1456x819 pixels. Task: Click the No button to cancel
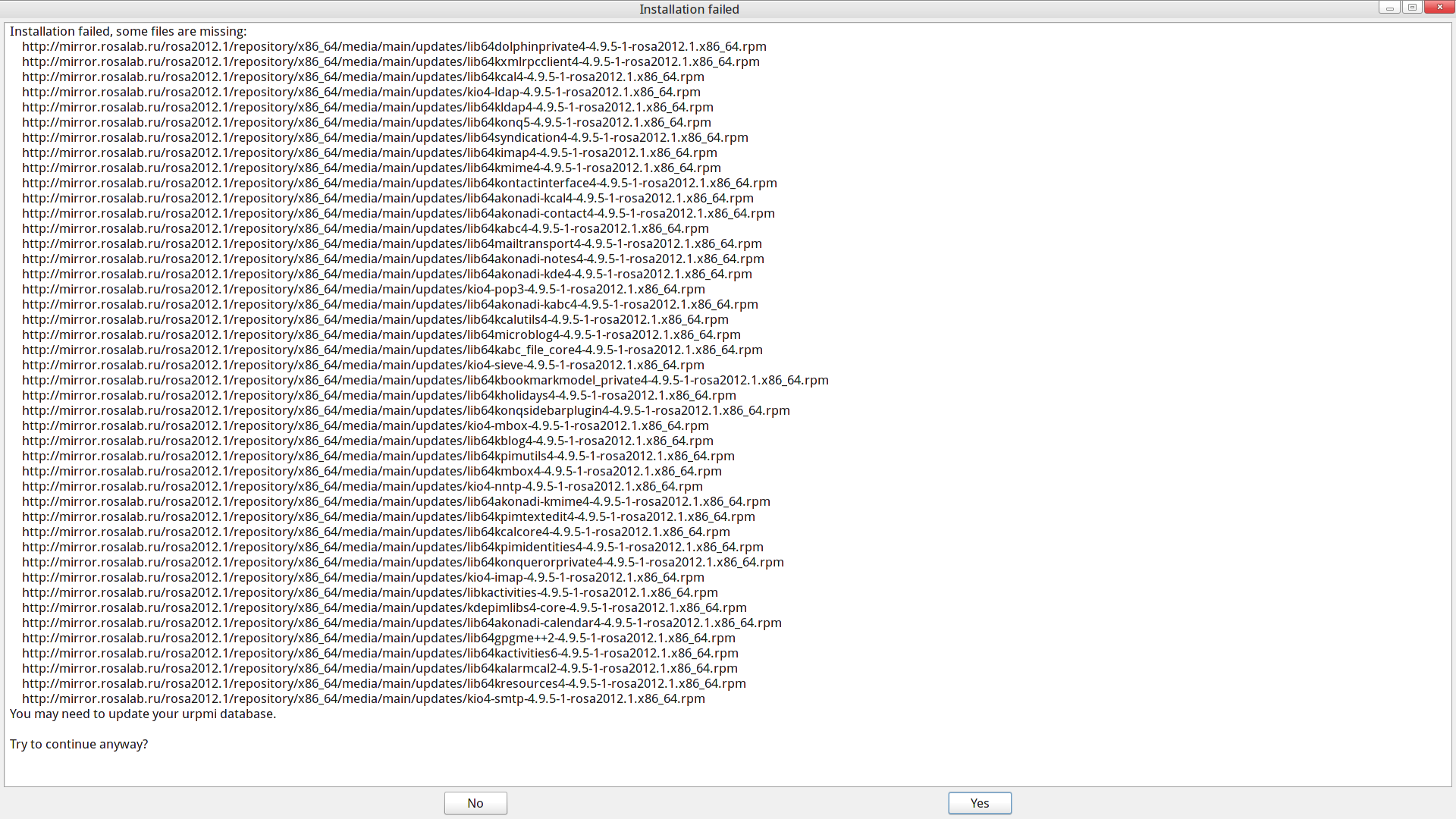pyautogui.click(x=475, y=803)
